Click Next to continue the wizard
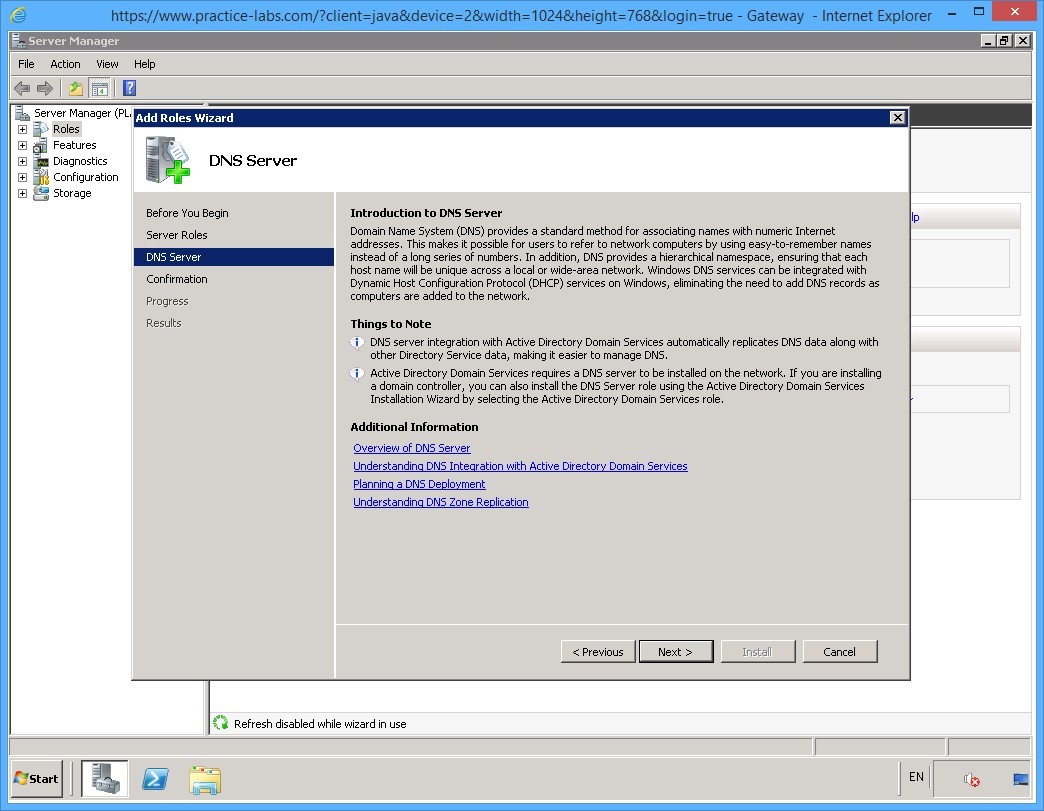 676,651
